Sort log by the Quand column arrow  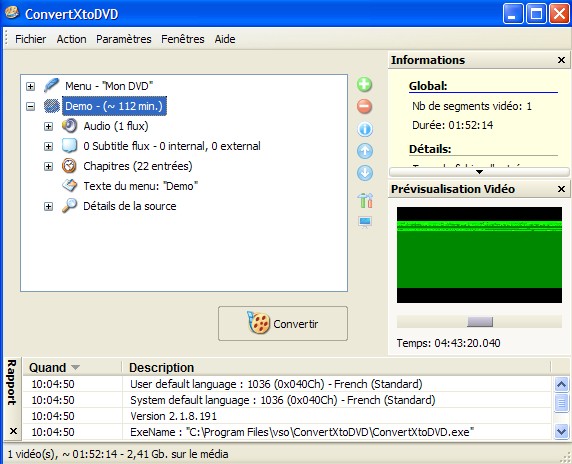pos(75,367)
